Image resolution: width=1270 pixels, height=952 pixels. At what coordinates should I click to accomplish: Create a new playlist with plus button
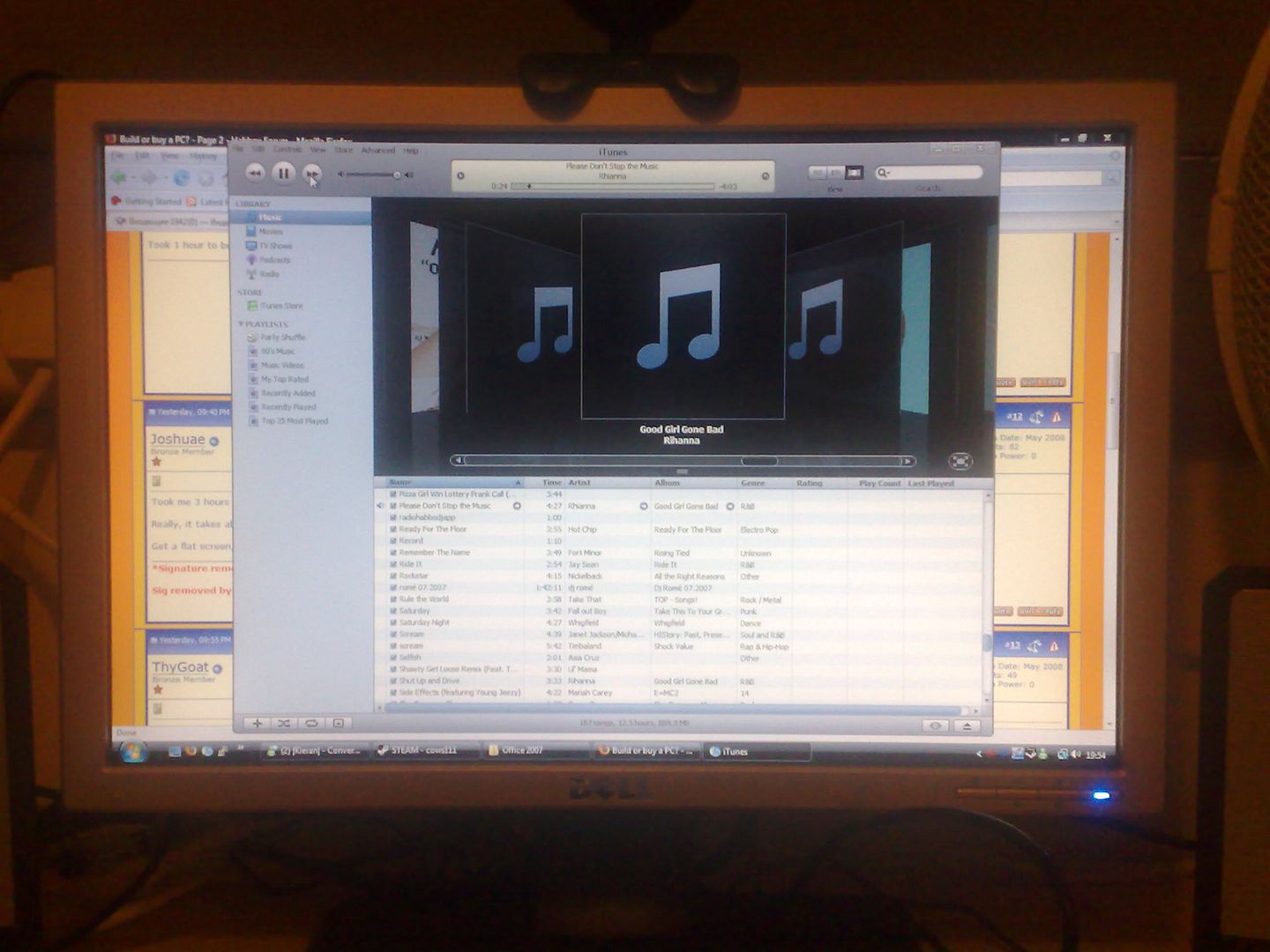coord(257,724)
